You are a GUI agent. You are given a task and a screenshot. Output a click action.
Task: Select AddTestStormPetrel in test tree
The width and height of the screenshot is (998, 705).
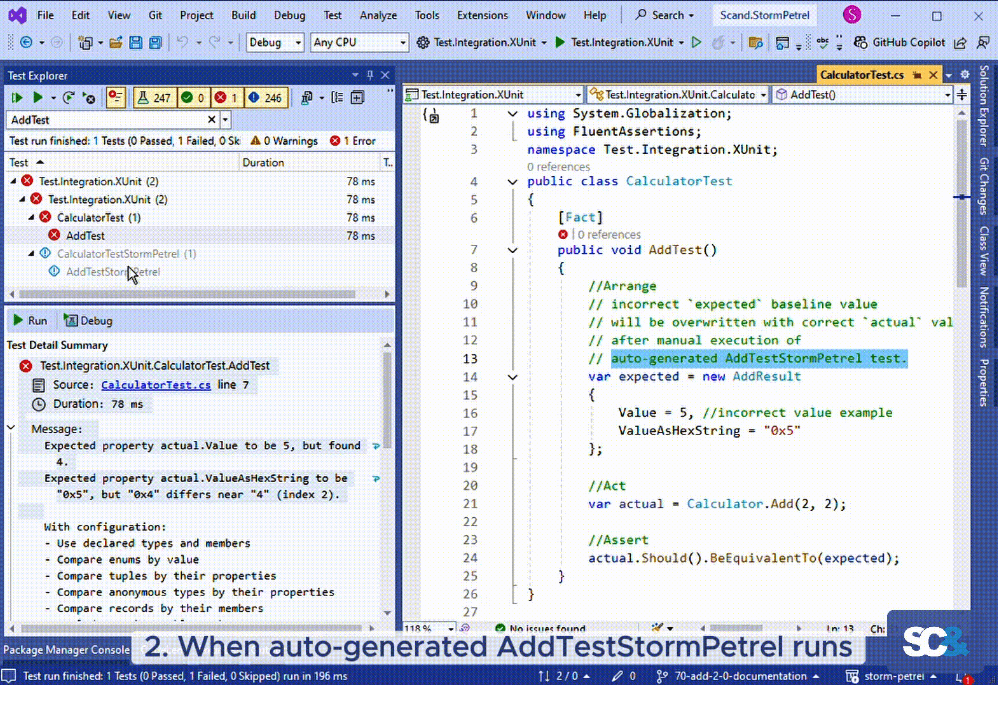[x=112, y=272]
